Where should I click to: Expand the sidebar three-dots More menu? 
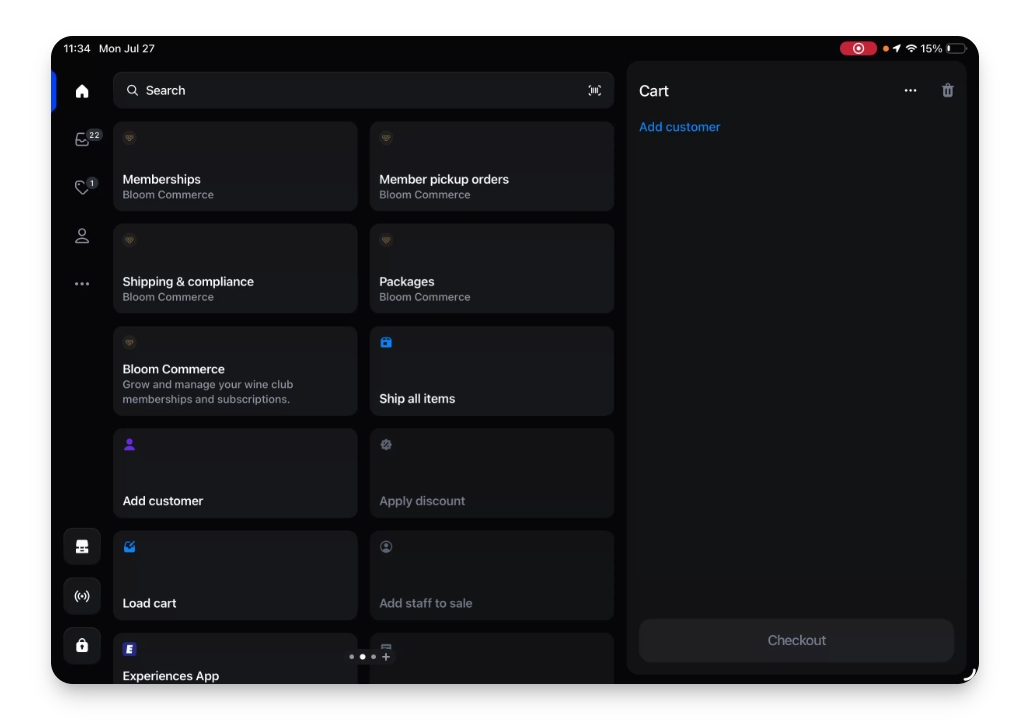pyautogui.click(x=81, y=284)
